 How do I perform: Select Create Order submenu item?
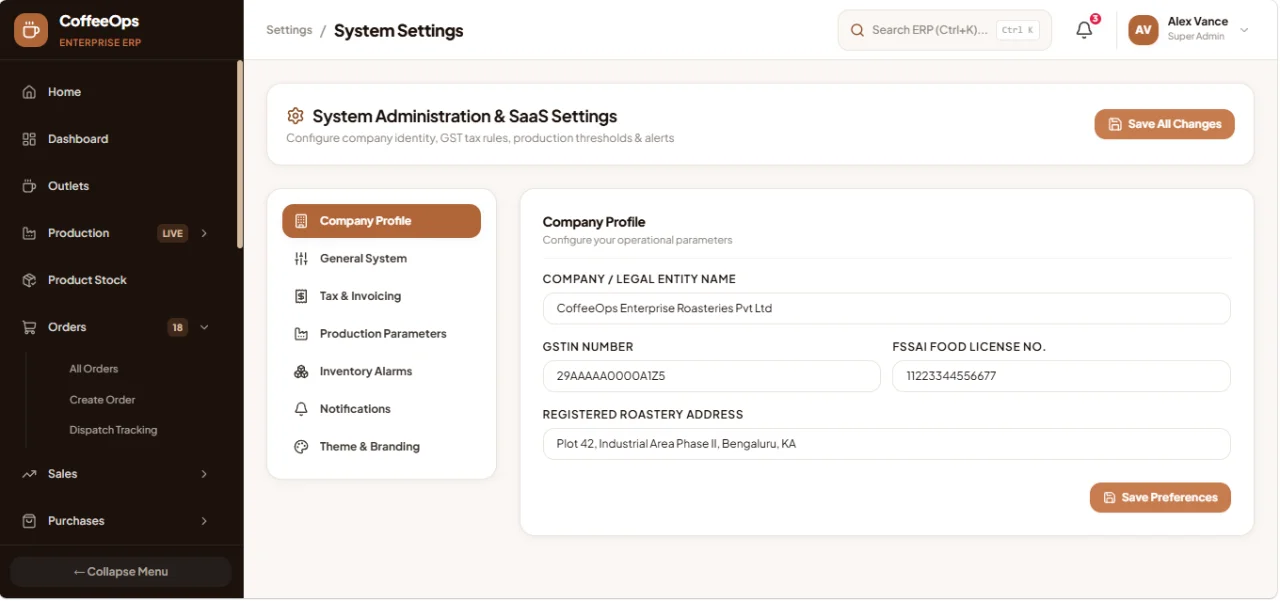pos(102,400)
